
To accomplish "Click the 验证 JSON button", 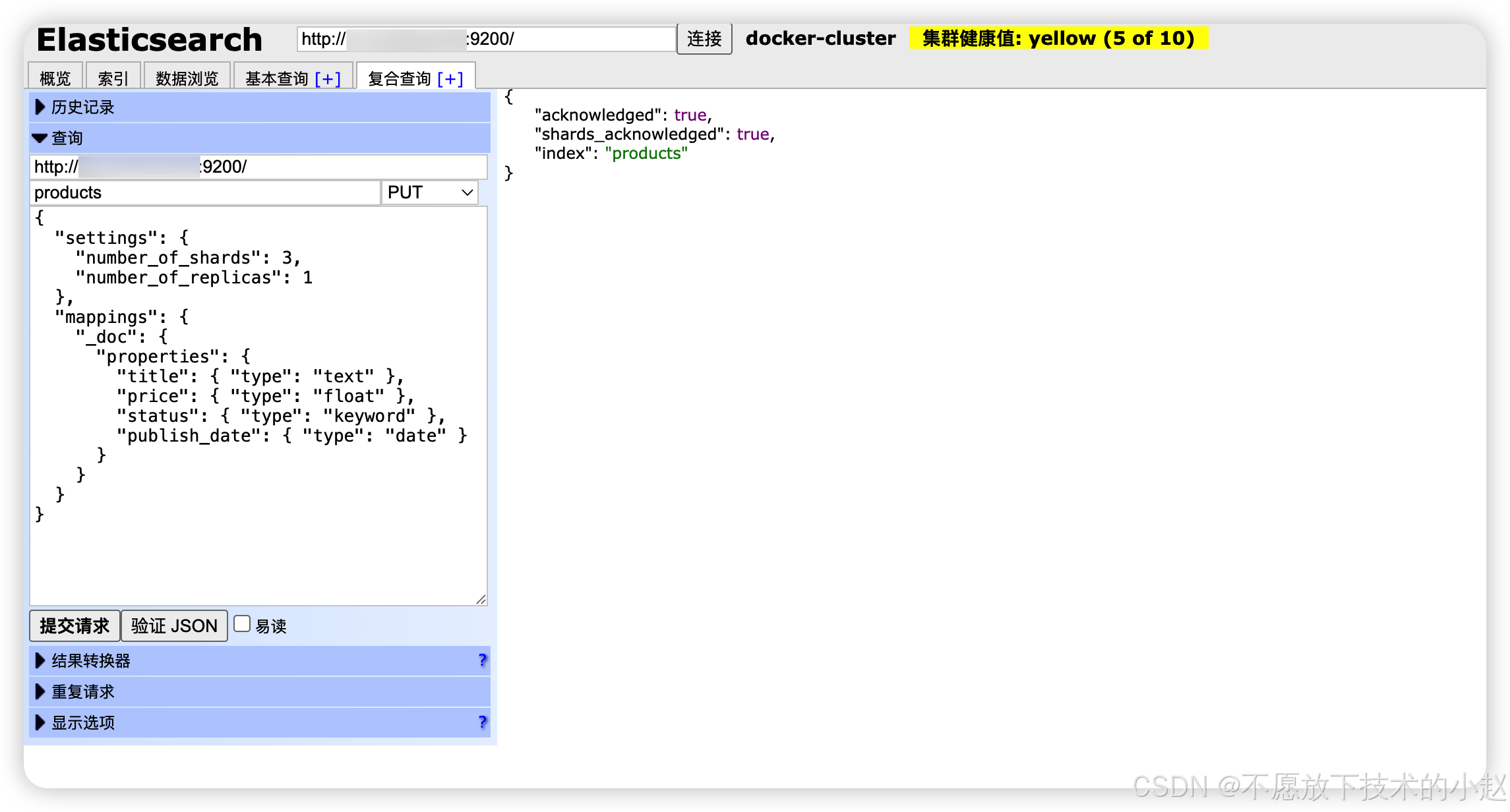I will click(x=174, y=625).
